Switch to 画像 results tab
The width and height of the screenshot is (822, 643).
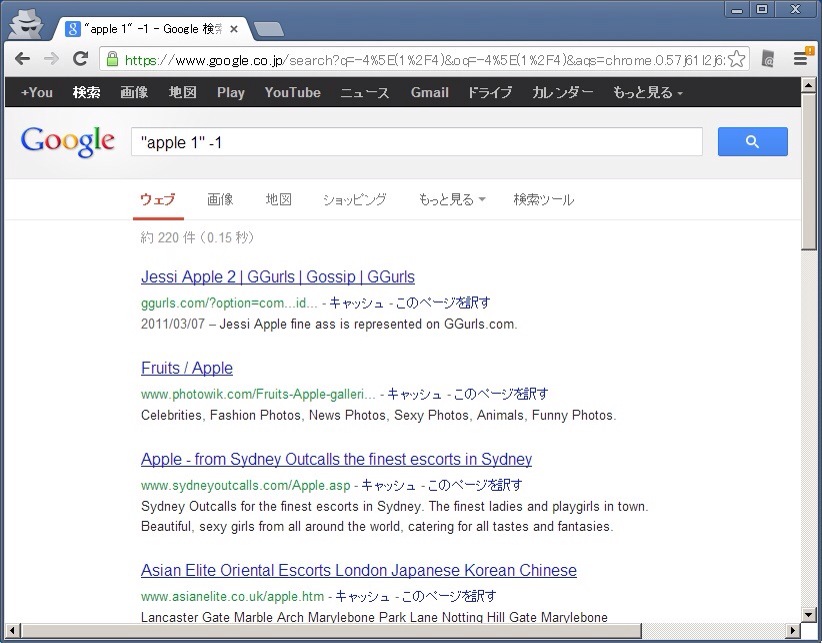click(x=220, y=200)
